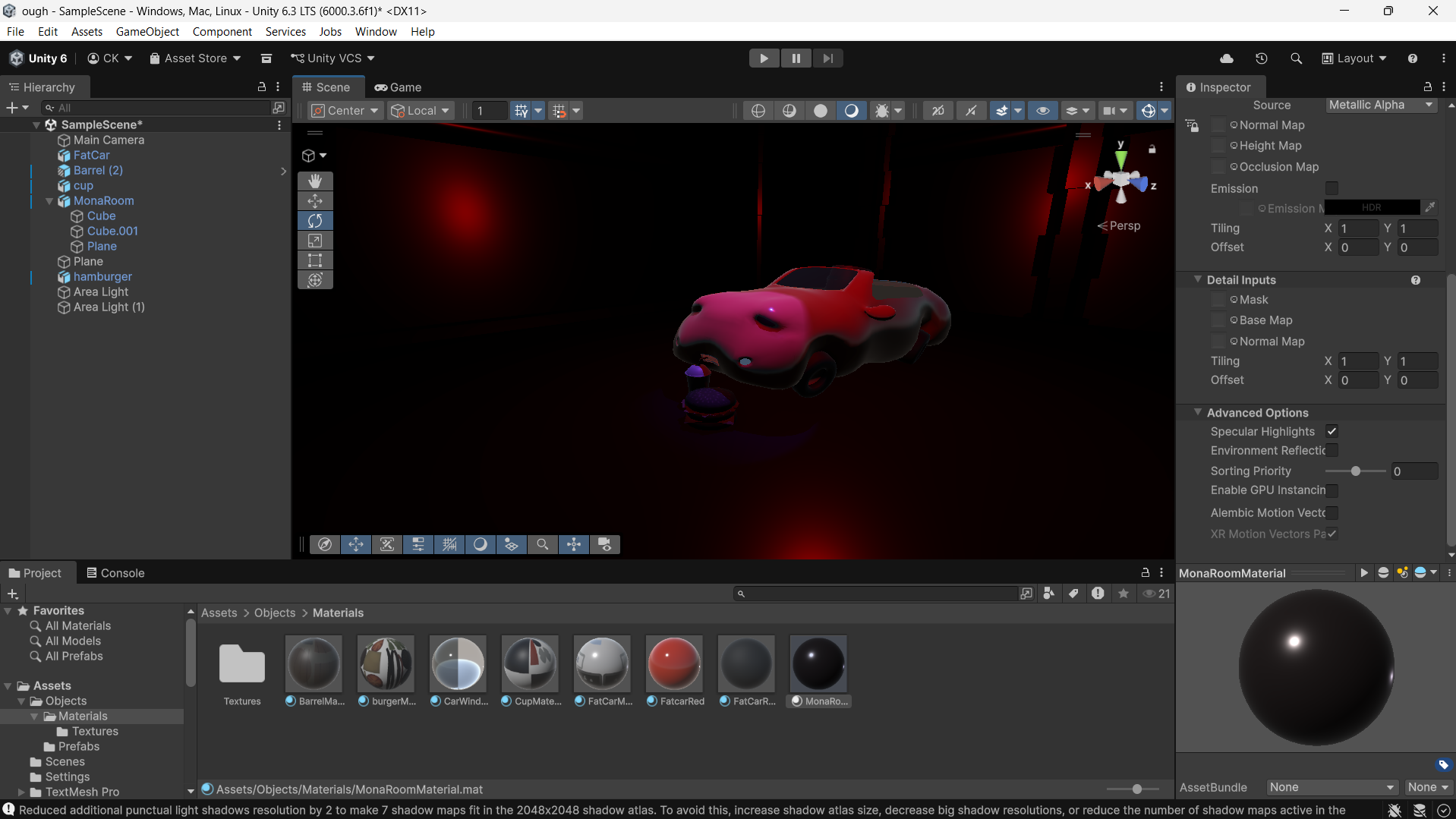Image resolution: width=1456 pixels, height=819 pixels.
Task: Select the FatcarRed material thumbnail
Action: pos(674,663)
